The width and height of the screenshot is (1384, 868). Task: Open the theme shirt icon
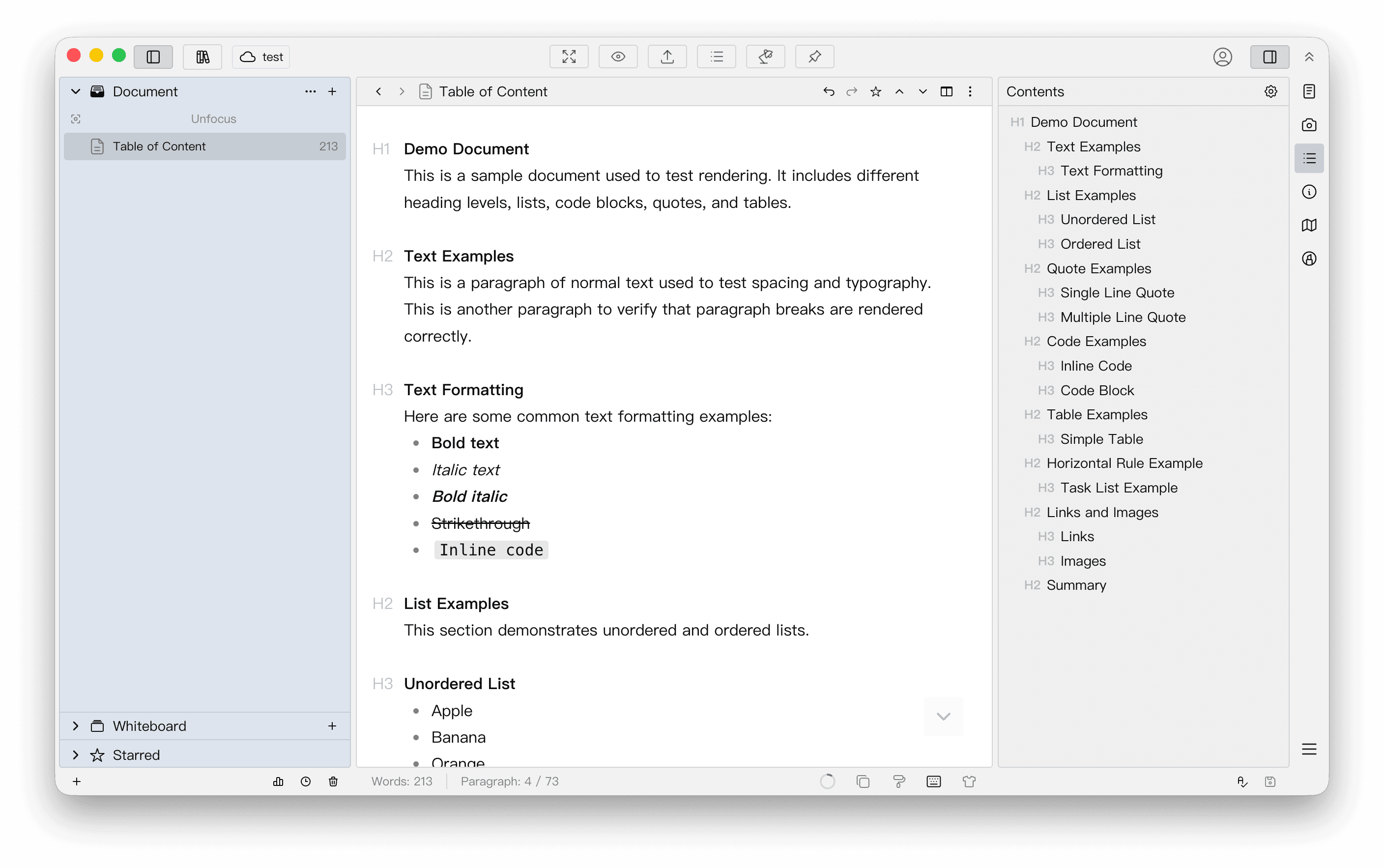(x=969, y=781)
